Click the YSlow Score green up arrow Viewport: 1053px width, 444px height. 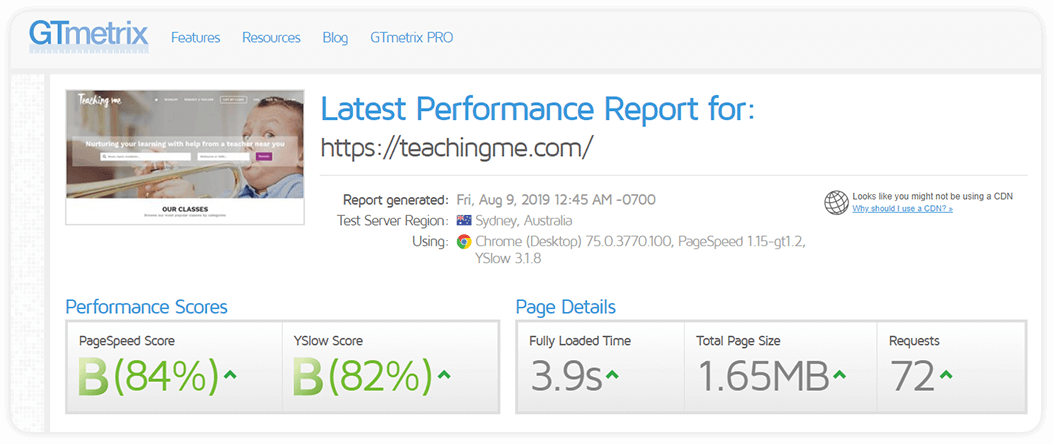443,375
